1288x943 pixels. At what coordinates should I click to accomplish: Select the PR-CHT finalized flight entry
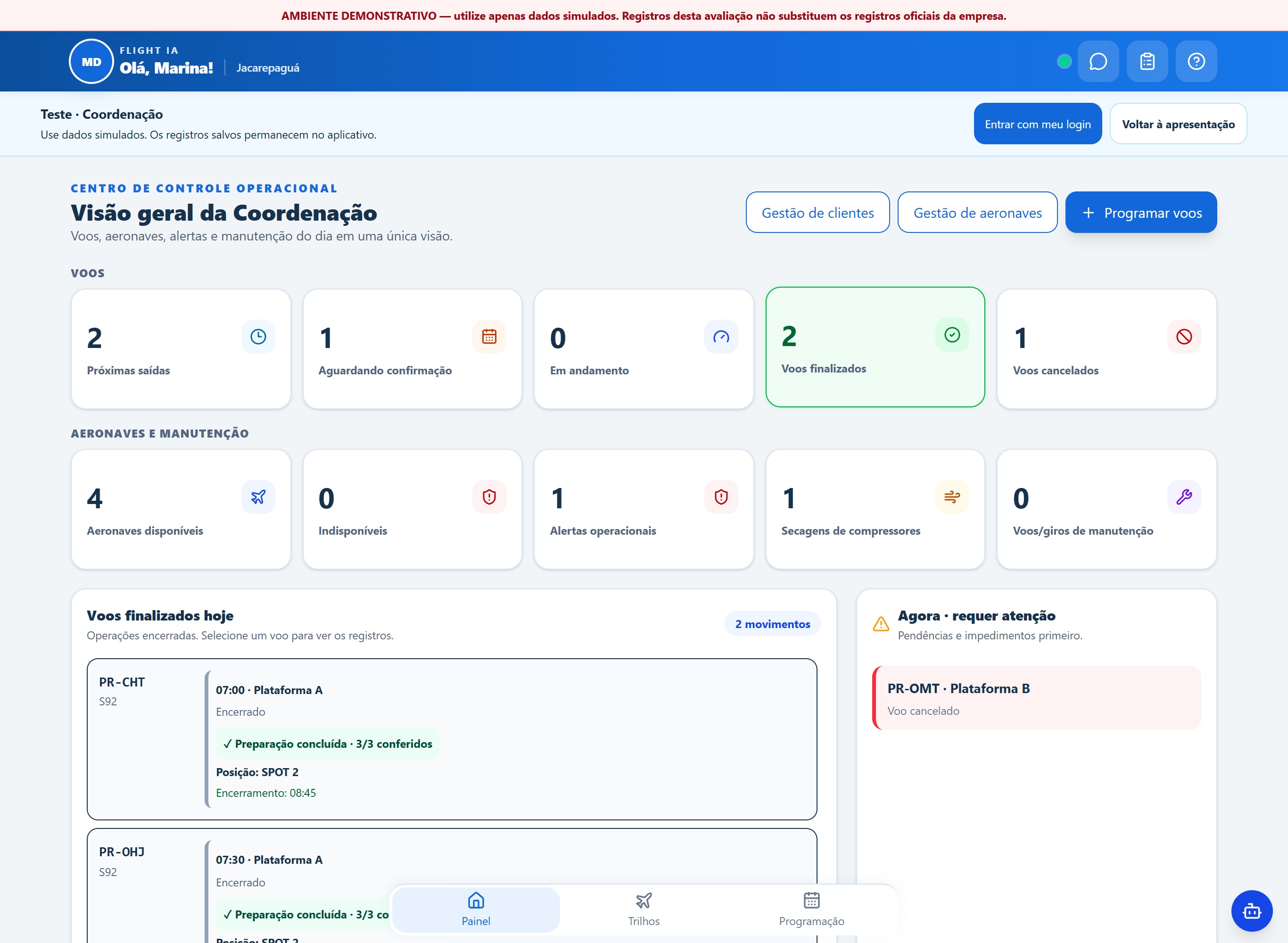pyautogui.click(x=452, y=739)
